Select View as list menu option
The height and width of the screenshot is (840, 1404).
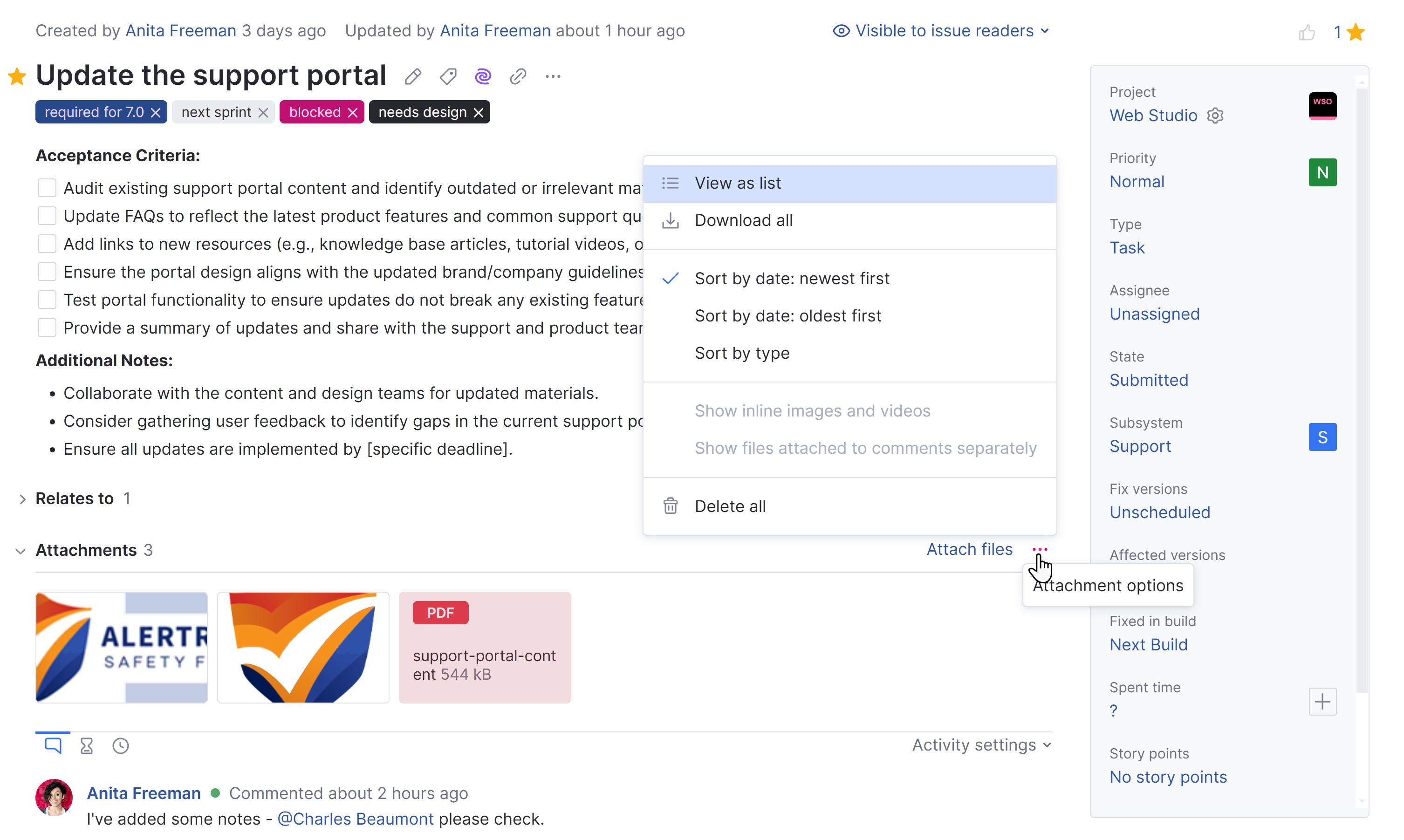click(738, 184)
